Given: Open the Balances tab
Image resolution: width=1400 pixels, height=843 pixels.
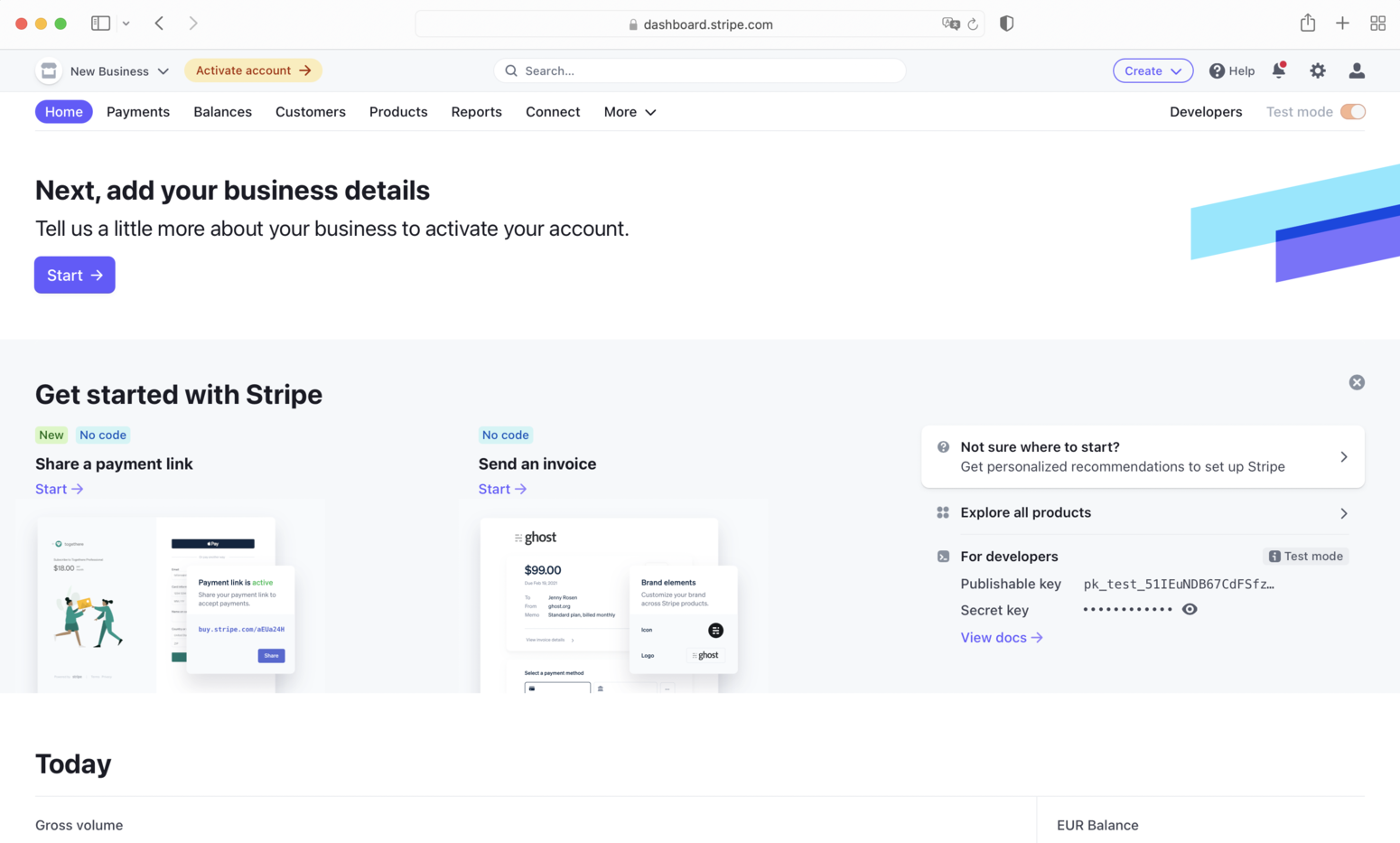Looking at the screenshot, I should click(x=222, y=112).
